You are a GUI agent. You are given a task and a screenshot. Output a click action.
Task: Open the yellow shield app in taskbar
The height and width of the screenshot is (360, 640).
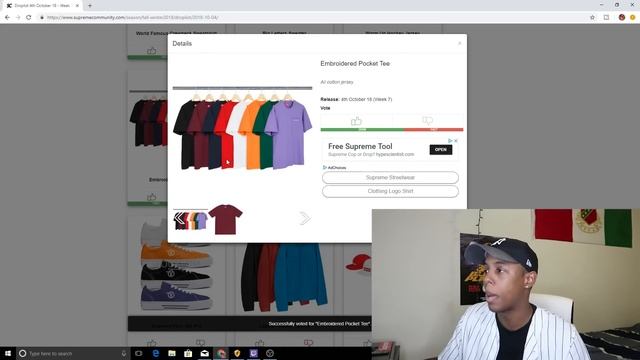click(x=237, y=353)
